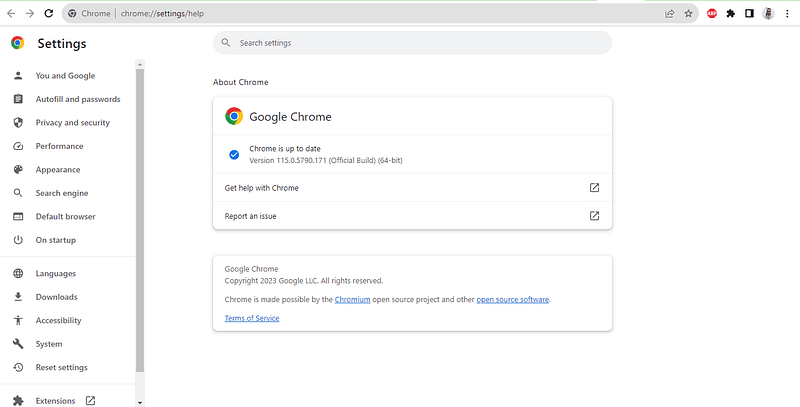Click the sidebar scroll down arrow
The image size is (800, 407).
coord(140,403)
